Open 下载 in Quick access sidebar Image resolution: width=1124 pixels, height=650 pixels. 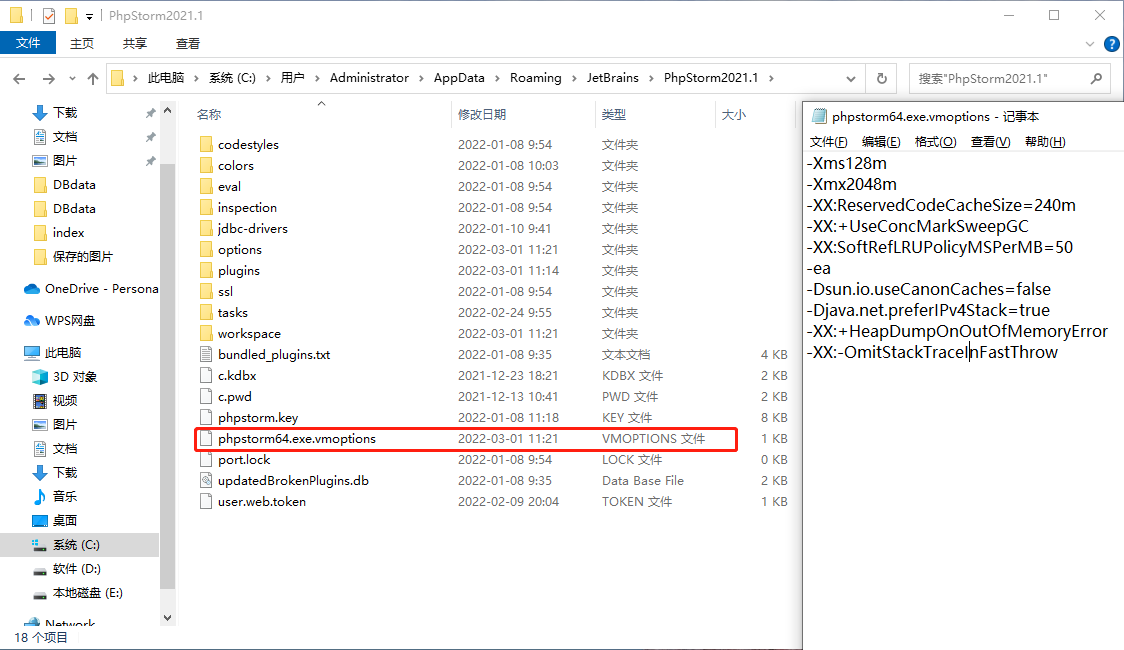click(65, 113)
